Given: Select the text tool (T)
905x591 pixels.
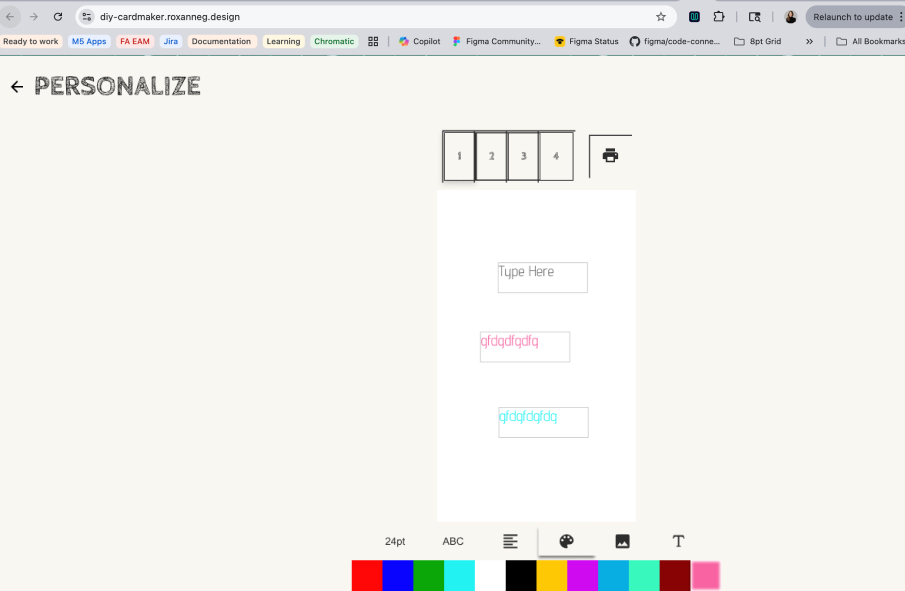Looking at the screenshot, I should point(678,541).
